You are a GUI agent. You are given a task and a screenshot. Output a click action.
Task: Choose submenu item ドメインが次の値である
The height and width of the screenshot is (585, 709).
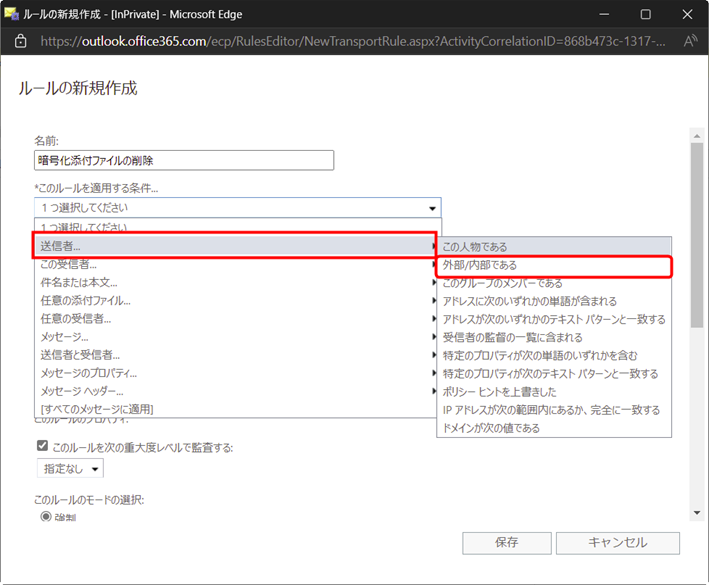click(x=554, y=428)
